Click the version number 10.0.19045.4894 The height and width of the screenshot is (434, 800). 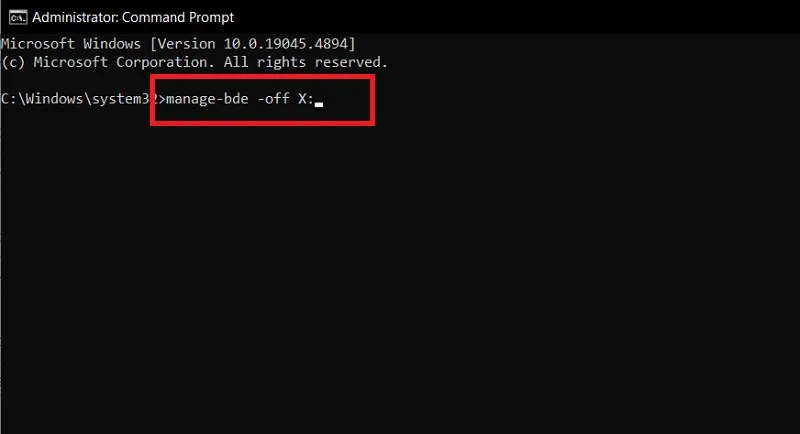(x=285, y=44)
